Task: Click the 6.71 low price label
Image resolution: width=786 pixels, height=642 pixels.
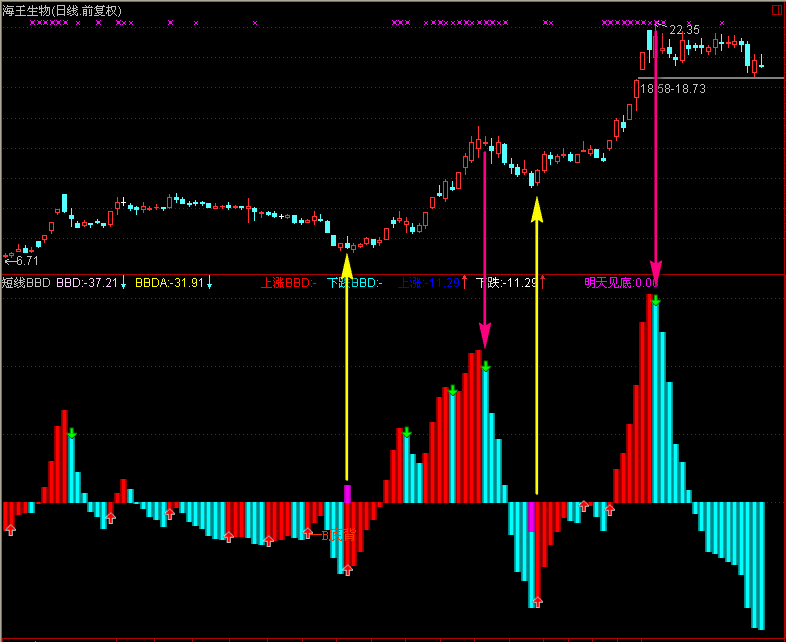Action: [x=27, y=261]
